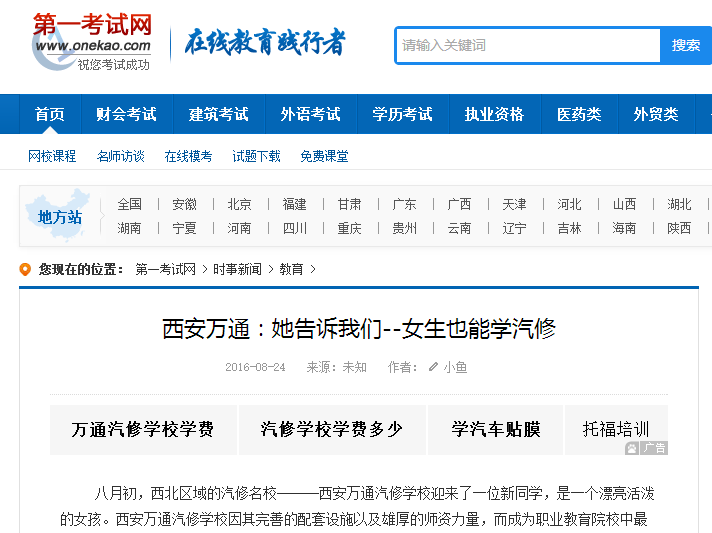Click the 学汽车贴膜 ad link

(x=495, y=429)
